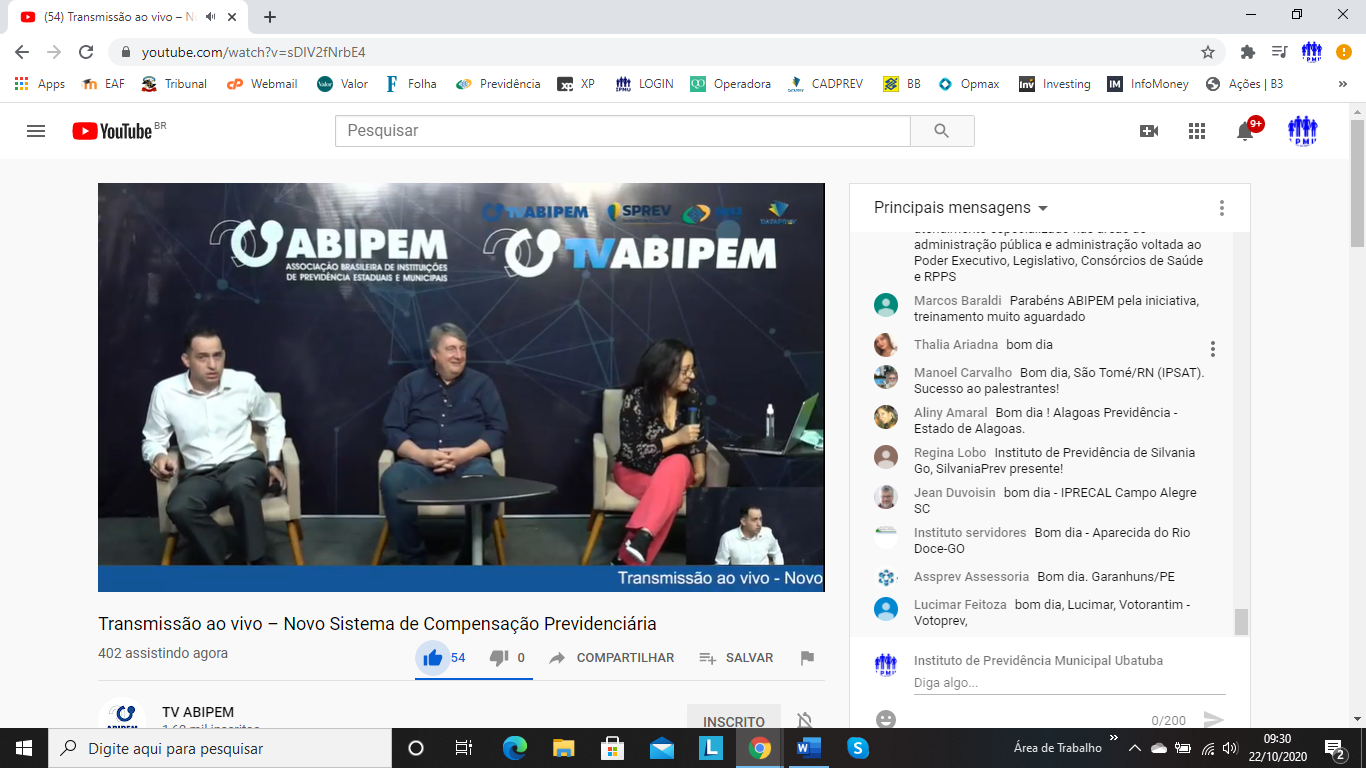
Task: Click the Pesquisar search field
Action: coord(623,131)
